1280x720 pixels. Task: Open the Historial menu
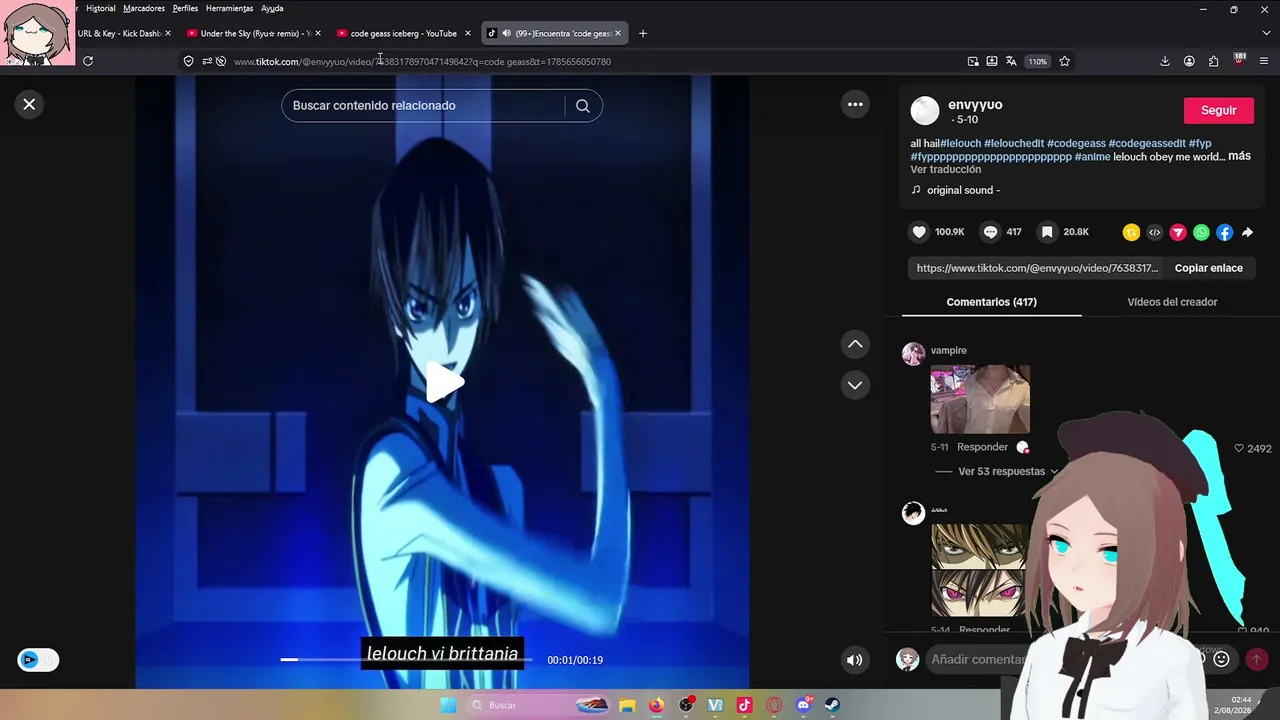coord(100,8)
